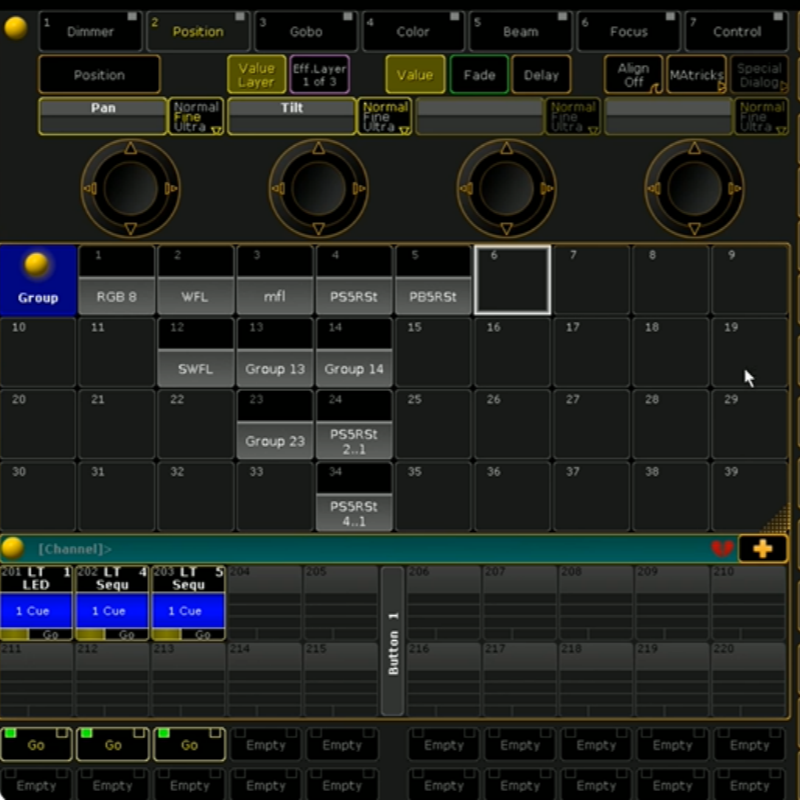Screen dimensions: 800x800
Task: Select empty group pool slot 6
Action: tap(512, 280)
